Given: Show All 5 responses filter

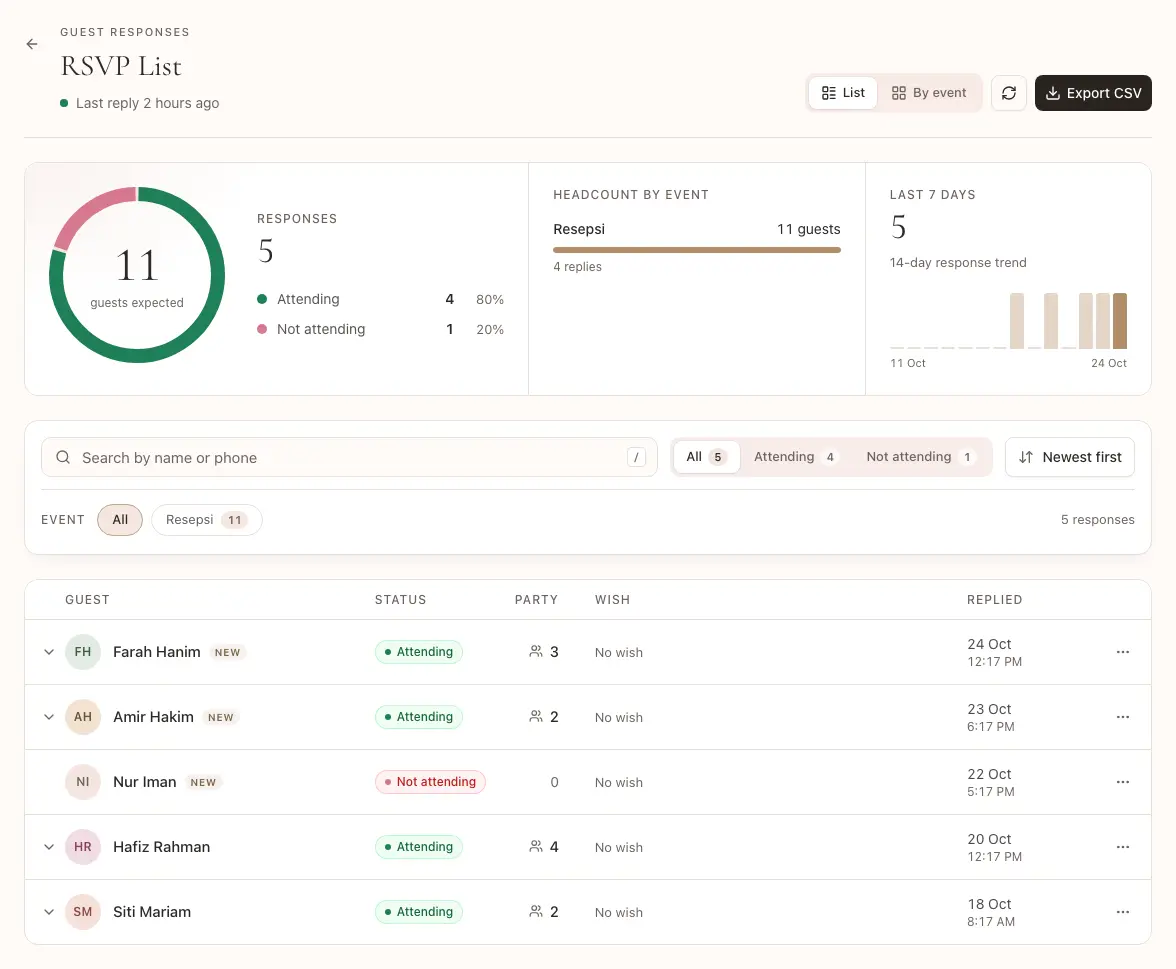Looking at the screenshot, I should (706, 457).
